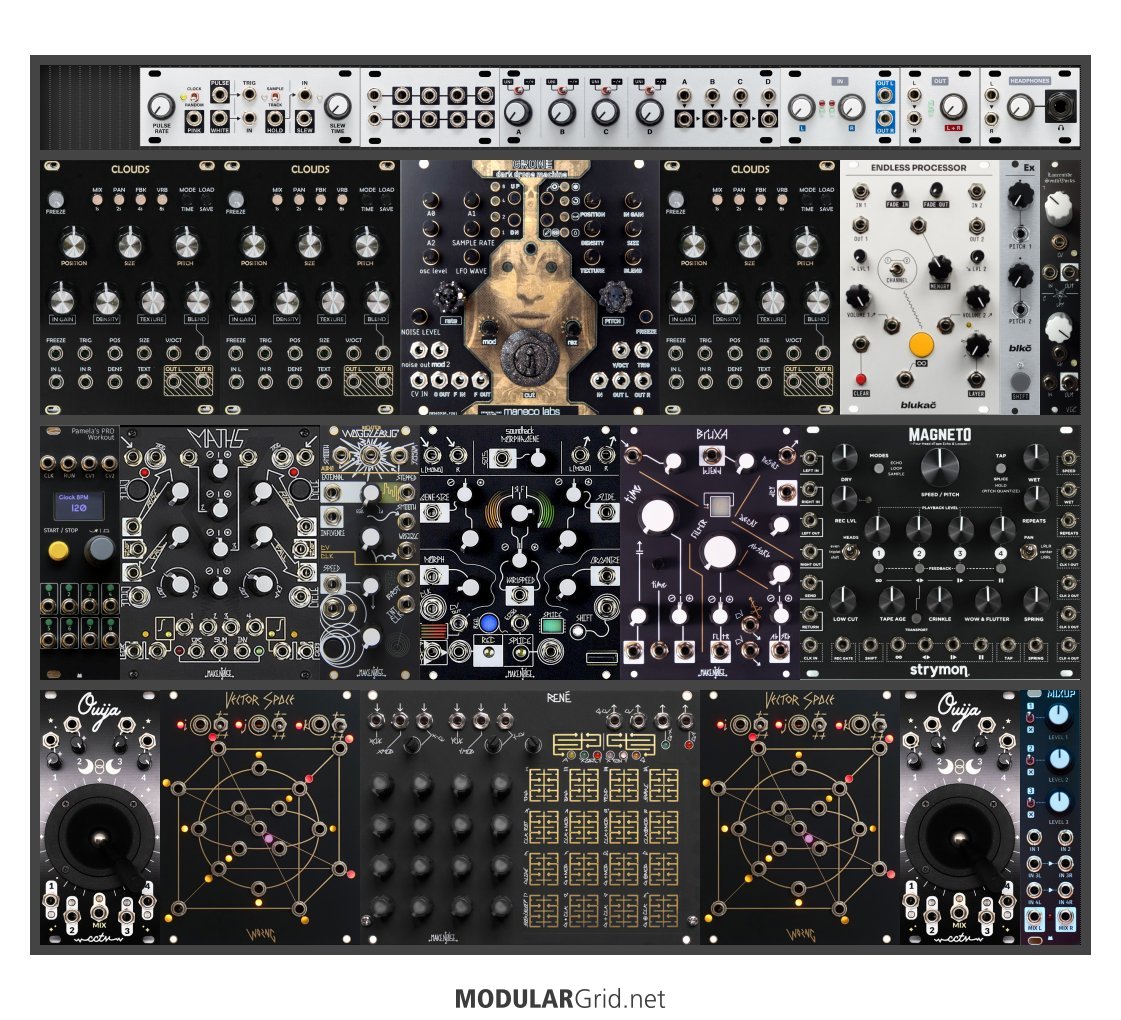Click the LEFT IN jack on Magneto
Viewport: 1121px width, 1020px height.
point(811,459)
